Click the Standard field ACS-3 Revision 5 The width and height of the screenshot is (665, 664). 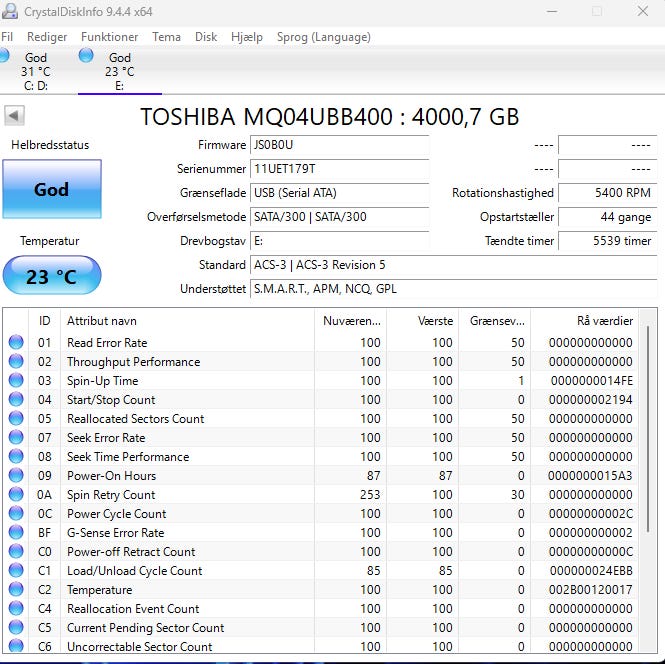pyautogui.click(x=453, y=265)
